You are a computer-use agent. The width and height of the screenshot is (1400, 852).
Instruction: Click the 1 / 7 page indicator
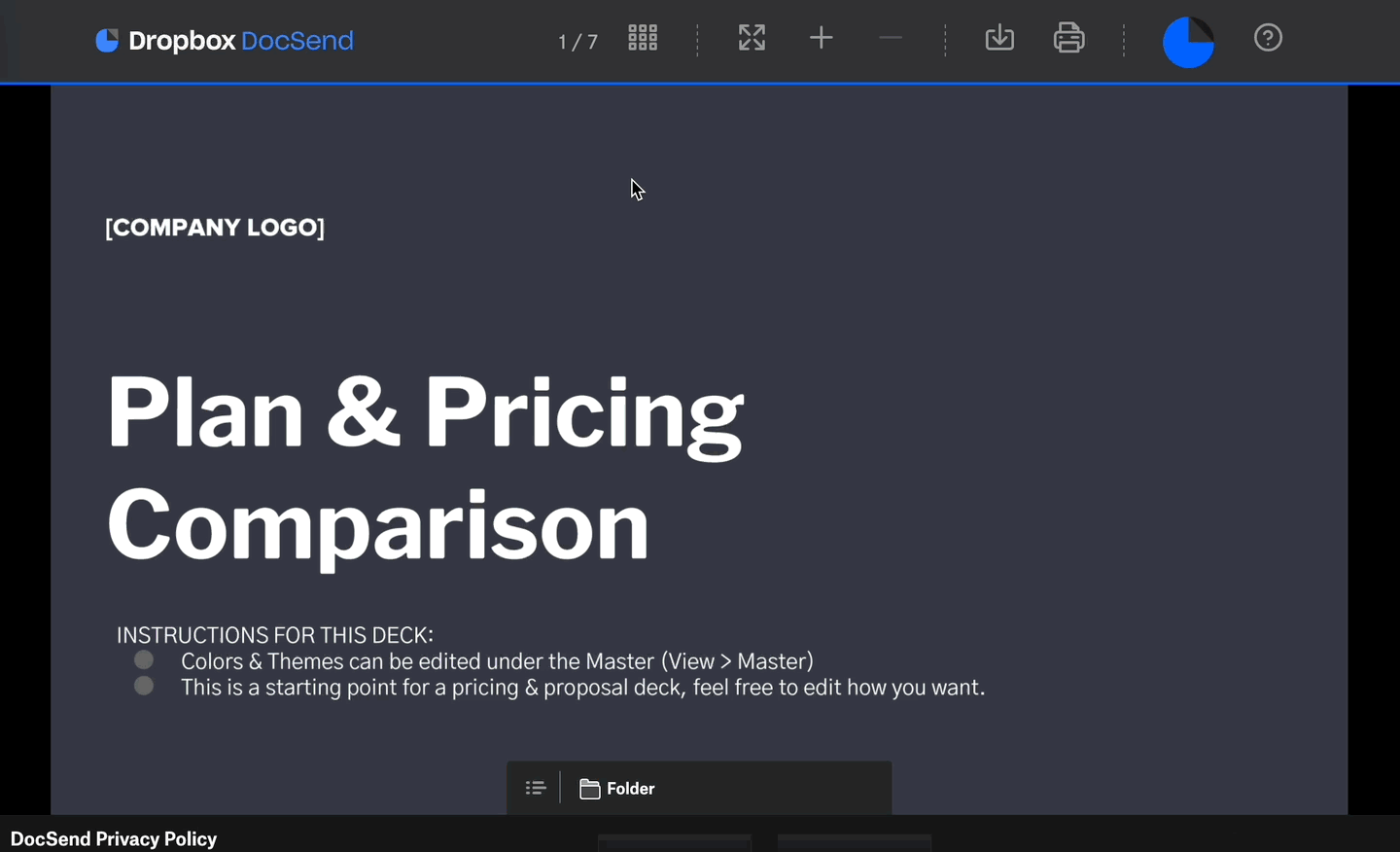pyautogui.click(x=577, y=42)
